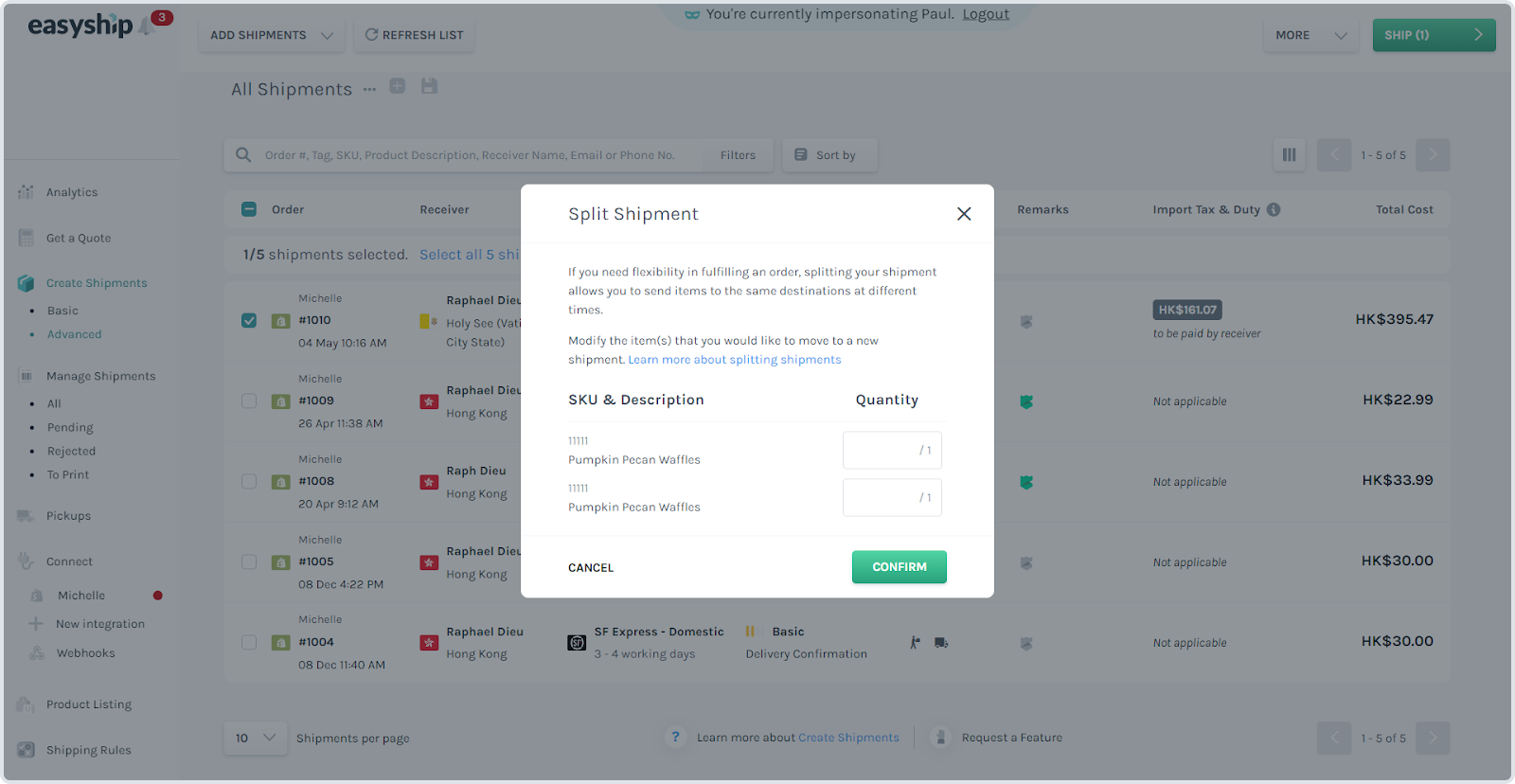1515x784 pixels.
Task: Click the SF Express courier logo
Action: tap(577, 643)
